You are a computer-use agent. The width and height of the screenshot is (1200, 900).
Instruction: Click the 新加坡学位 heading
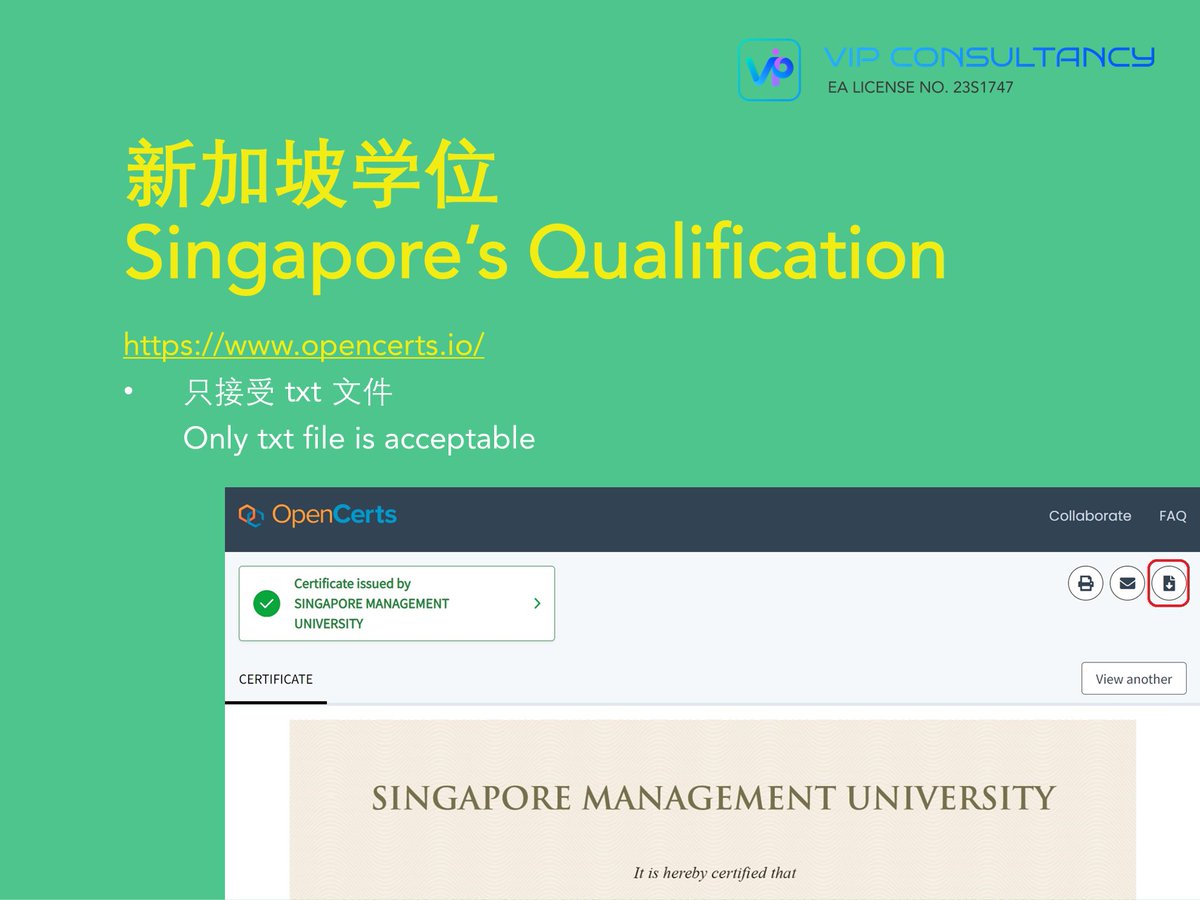pyautogui.click(x=310, y=176)
